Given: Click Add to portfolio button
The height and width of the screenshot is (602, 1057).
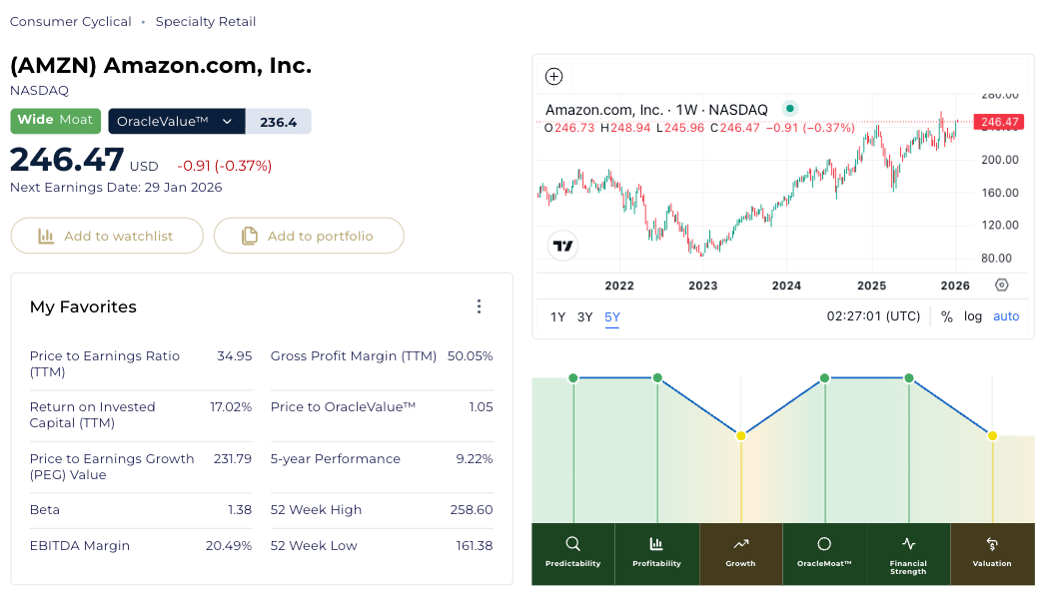Looking at the screenshot, I should click(x=309, y=236).
